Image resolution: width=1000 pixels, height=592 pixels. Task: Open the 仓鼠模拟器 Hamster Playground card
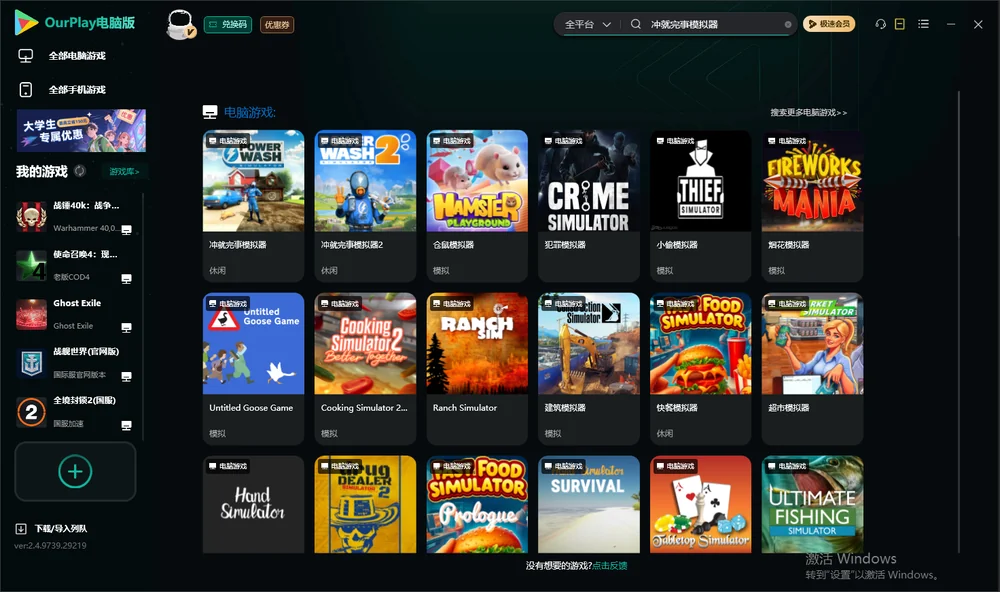coord(477,205)
